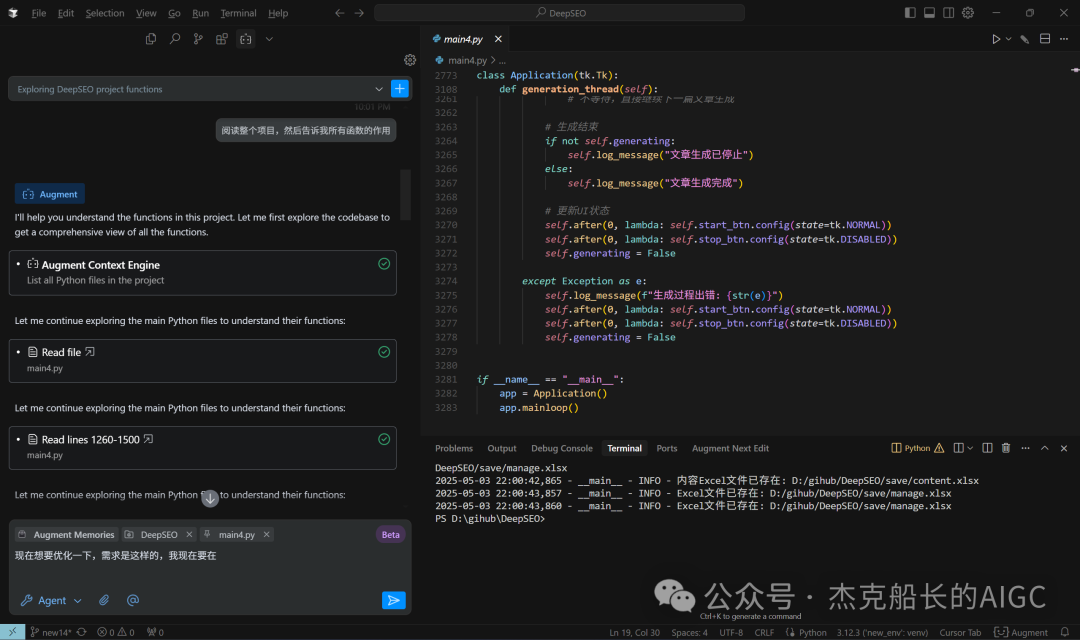Navigate back with the left arrow
Viewport: 1080px width, 640px height.
[x=340, y=13]
